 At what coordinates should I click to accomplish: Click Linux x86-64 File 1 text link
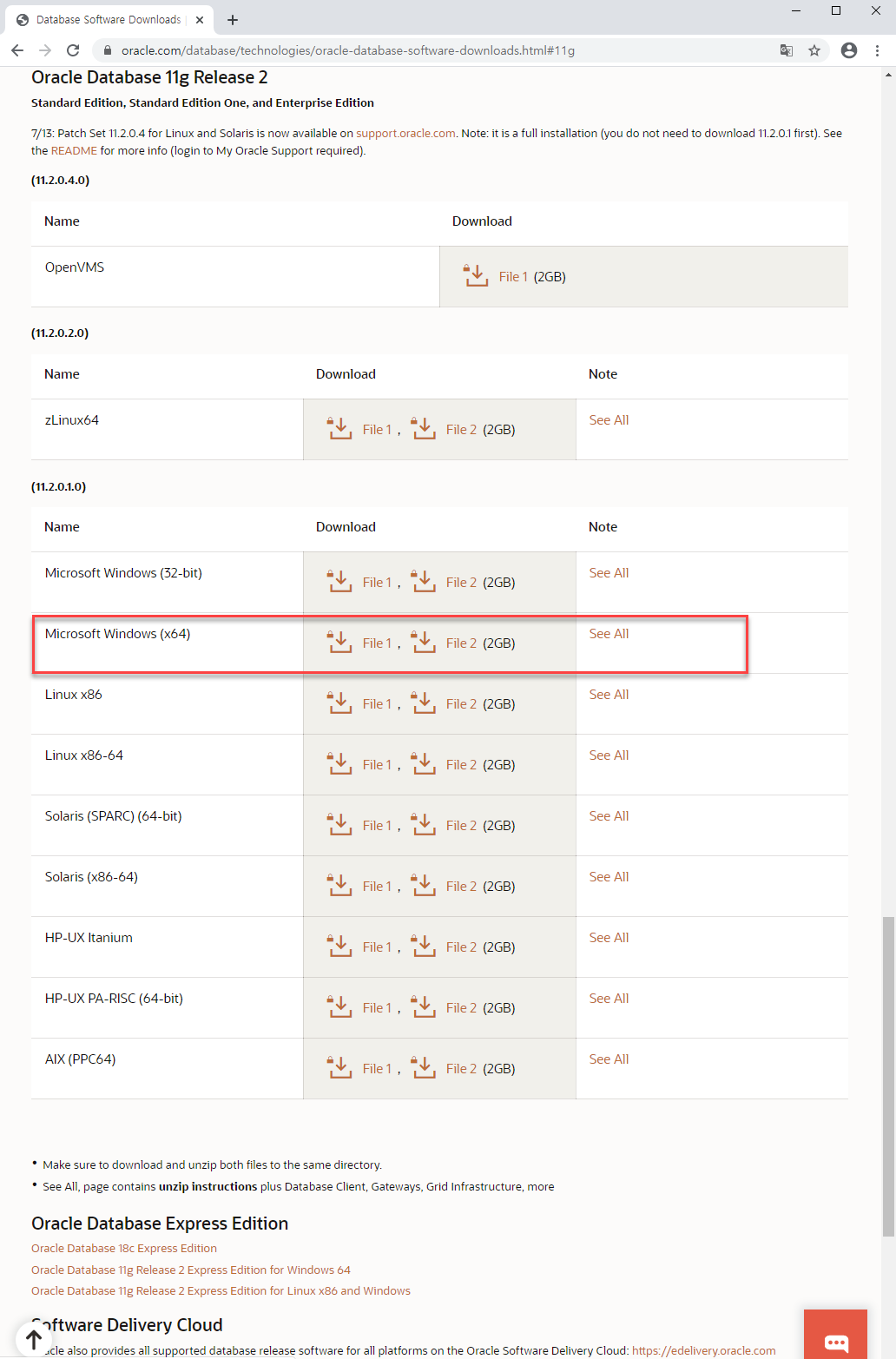tap(377, 765)
